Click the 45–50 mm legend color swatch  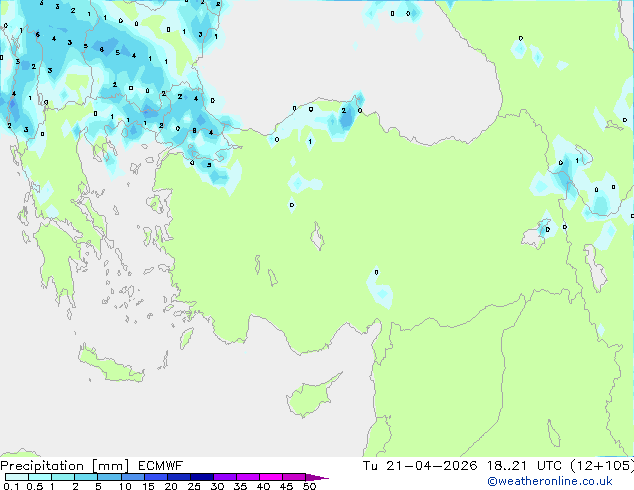point(294,477)
